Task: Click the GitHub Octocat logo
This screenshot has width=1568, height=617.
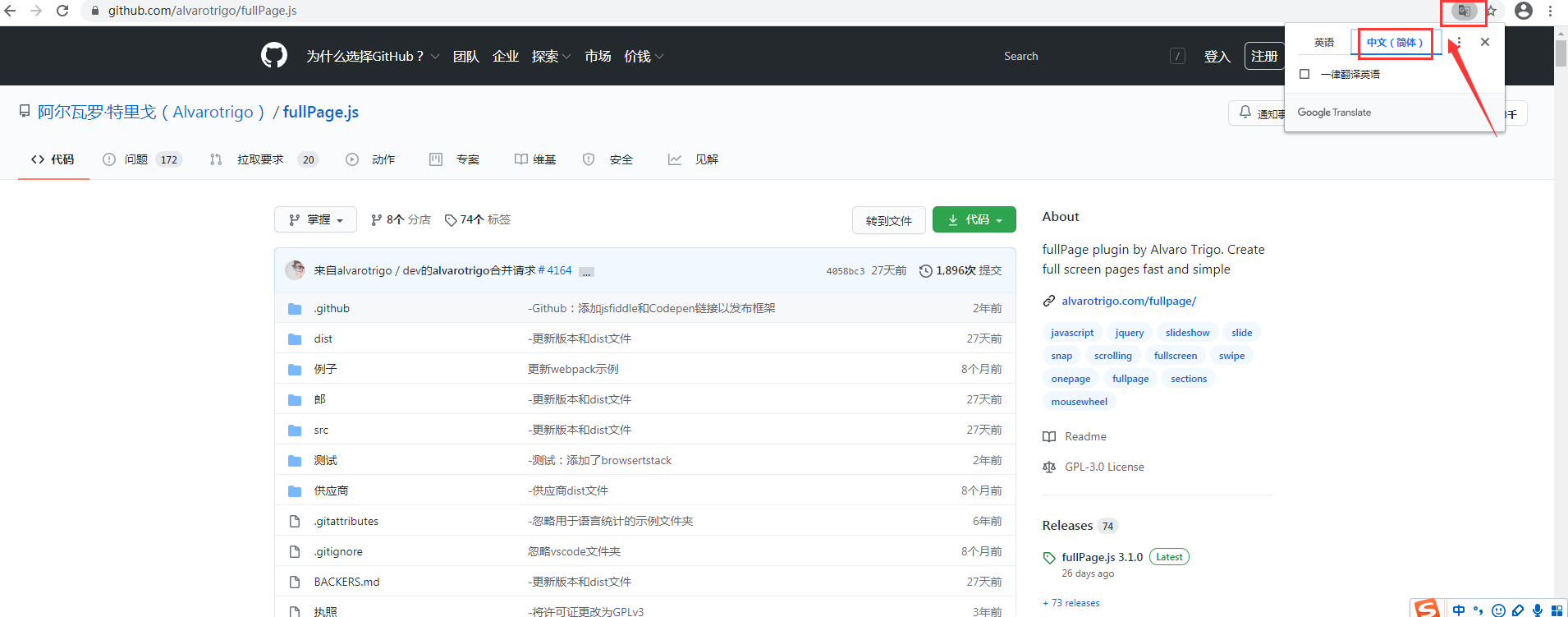Action: [274, 55]
